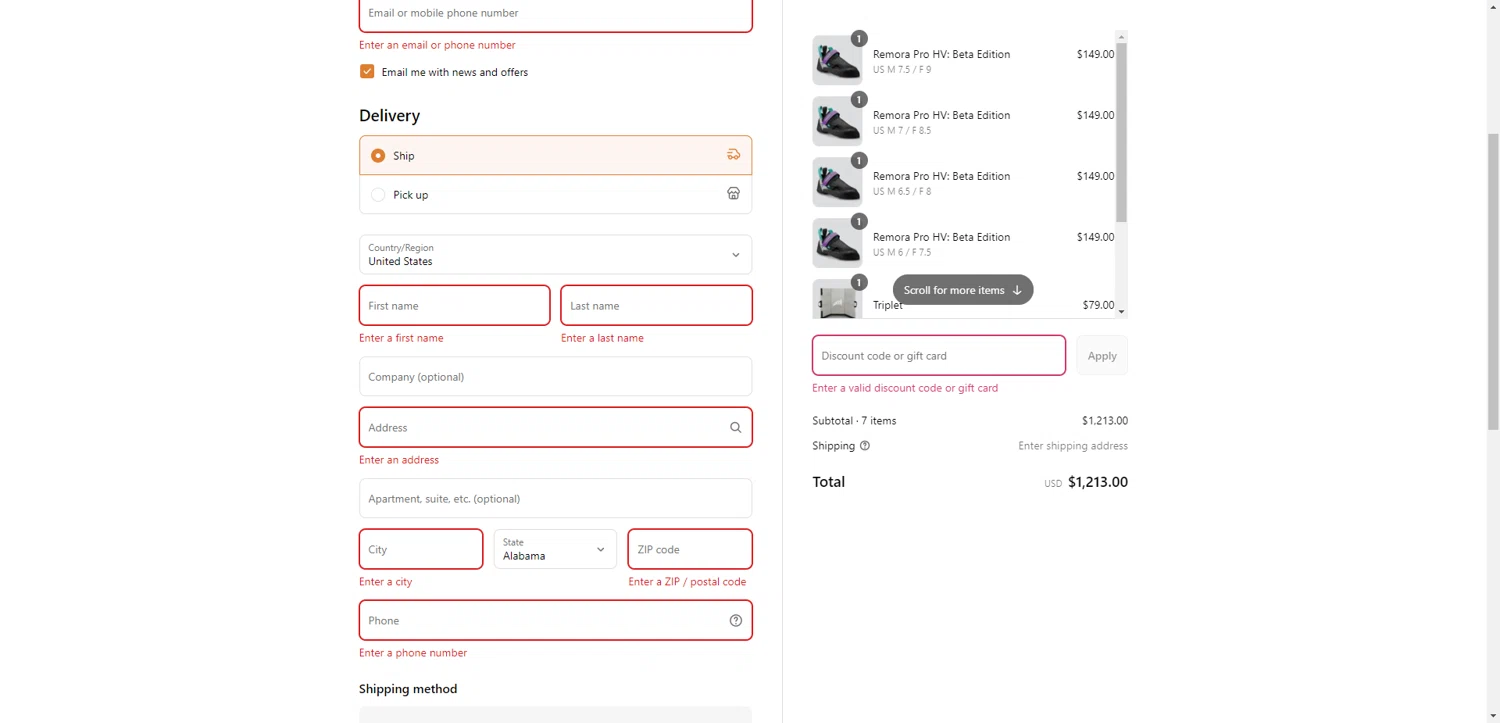
Task: Click the scroll up arrow in item list
Action: click(x=1121, y=36)
